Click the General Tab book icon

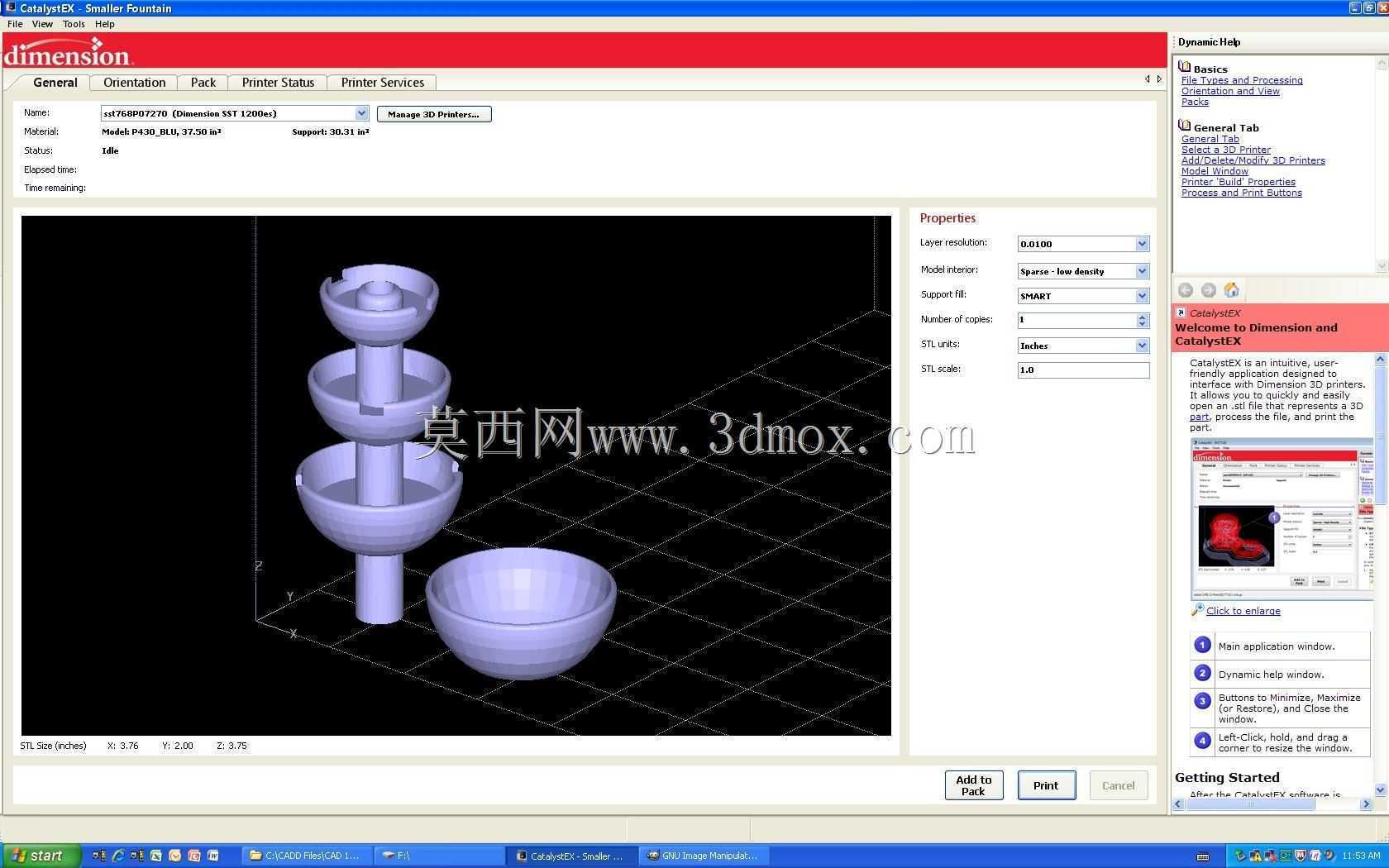1184,126
